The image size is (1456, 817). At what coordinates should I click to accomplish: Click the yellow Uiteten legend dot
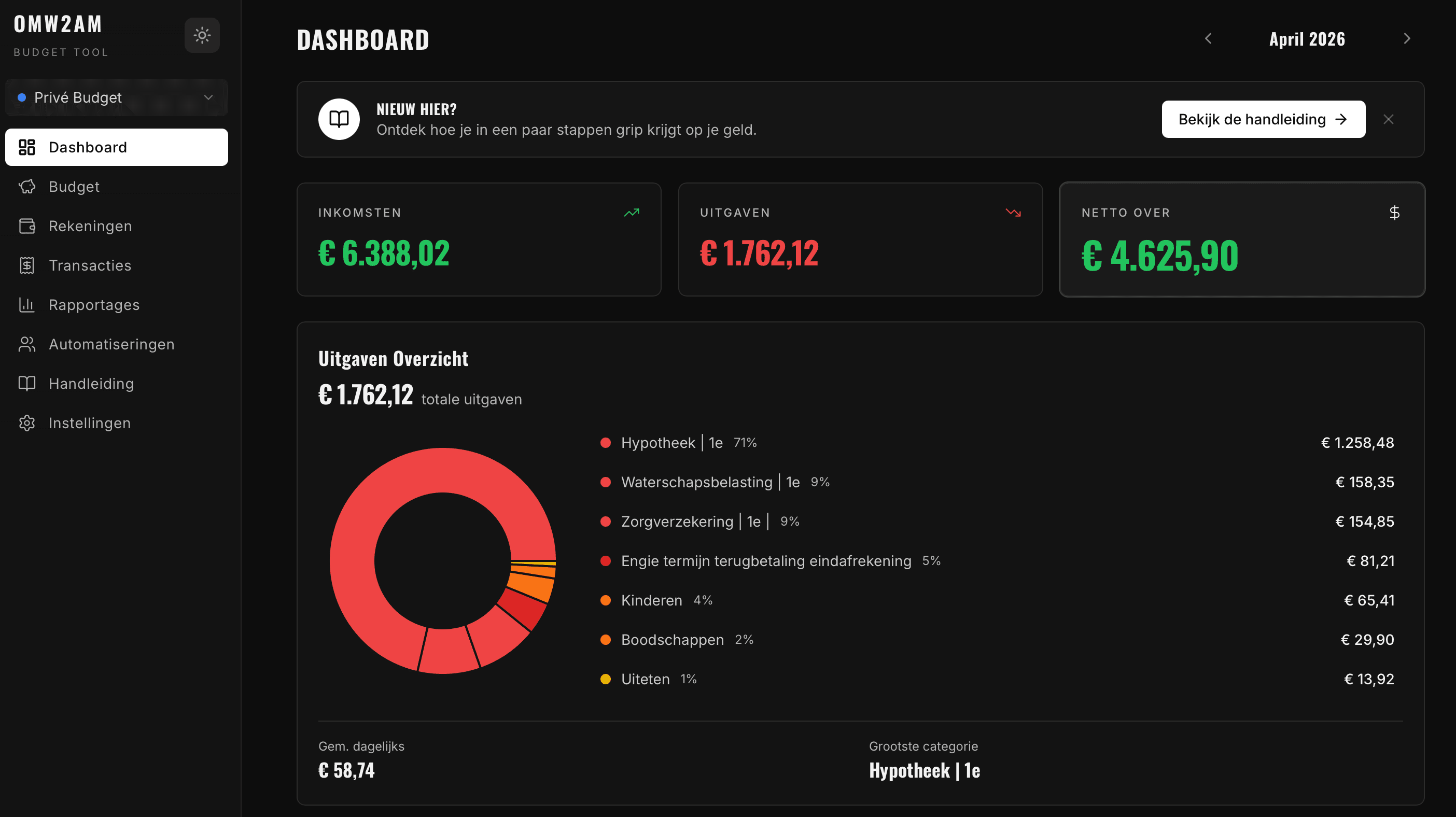(605, 679)
